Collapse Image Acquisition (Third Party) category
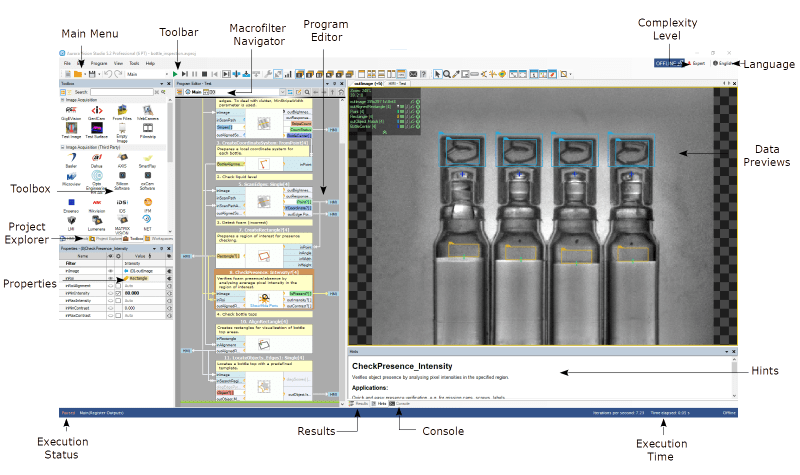800x475 pixels. 63,147
